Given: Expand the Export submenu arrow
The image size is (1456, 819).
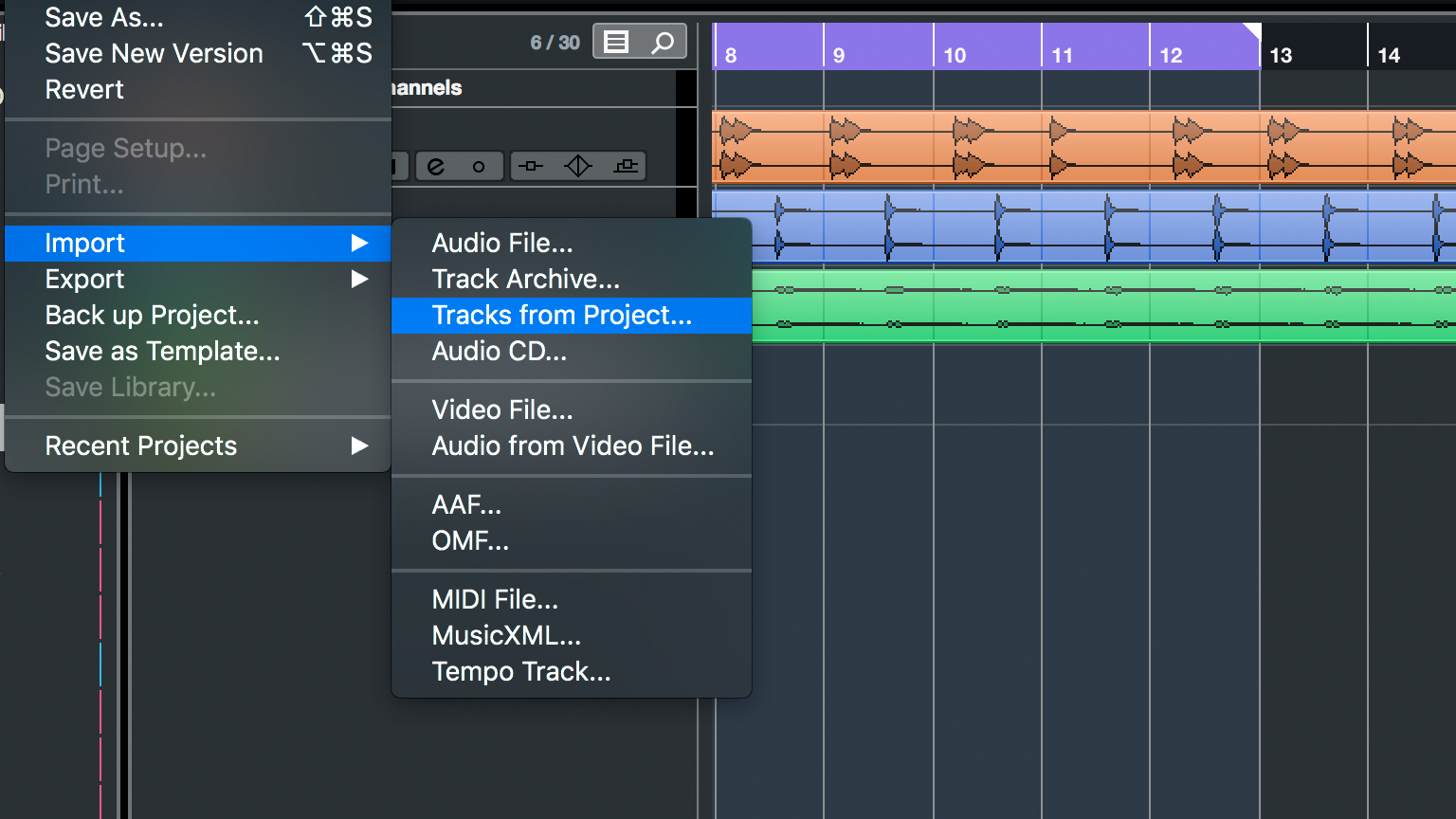Looking at the screenshot, I should coord(360,279).
